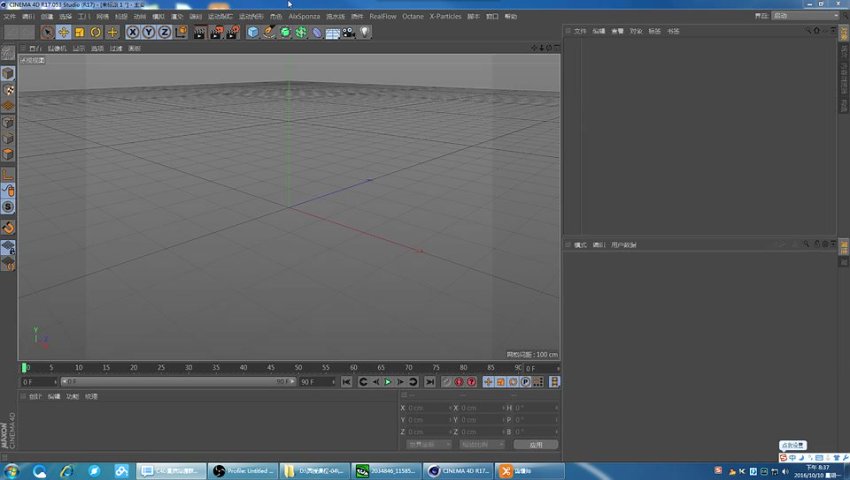Click the last used tool yellow plus icon
850x480 pixels.
(x=112, y=33)
